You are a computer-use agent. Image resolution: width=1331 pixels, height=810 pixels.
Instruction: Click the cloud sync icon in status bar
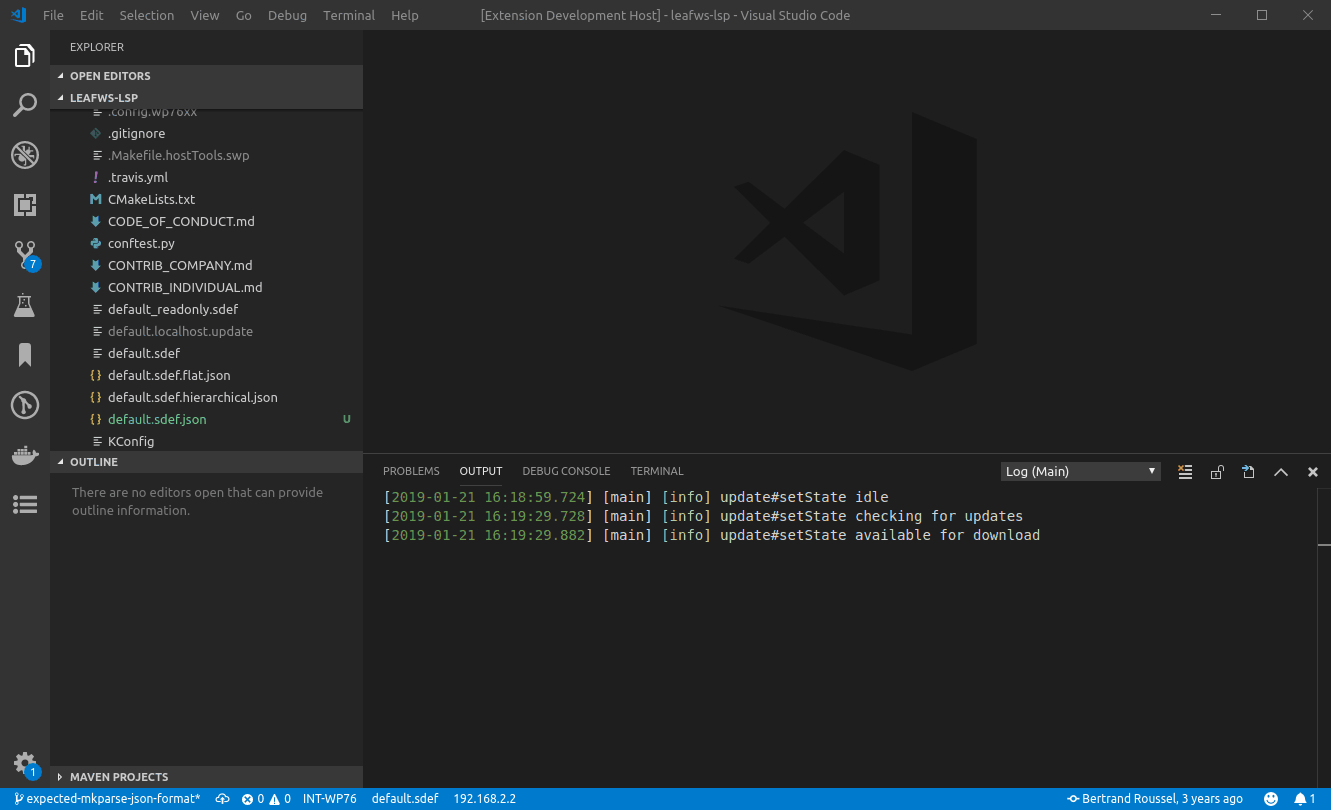223,799
